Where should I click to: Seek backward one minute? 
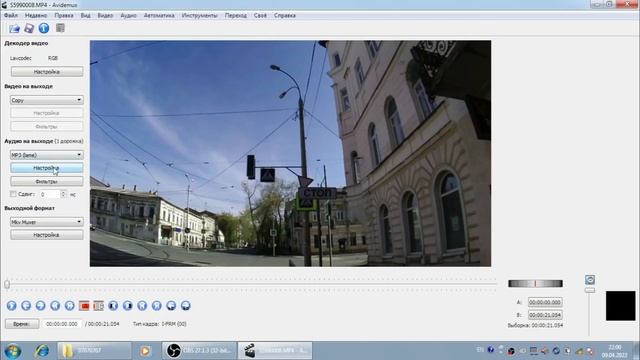click(x=171, y=306)
